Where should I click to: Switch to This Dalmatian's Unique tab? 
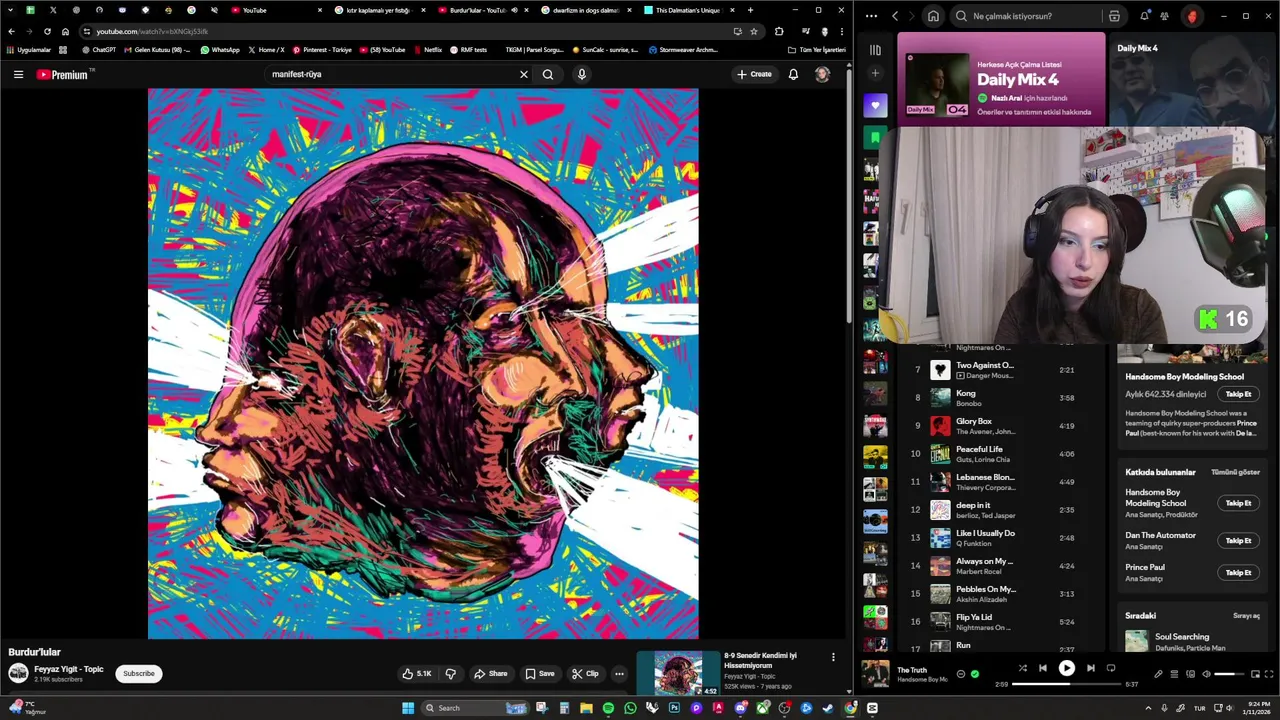[x=688, y=10]
